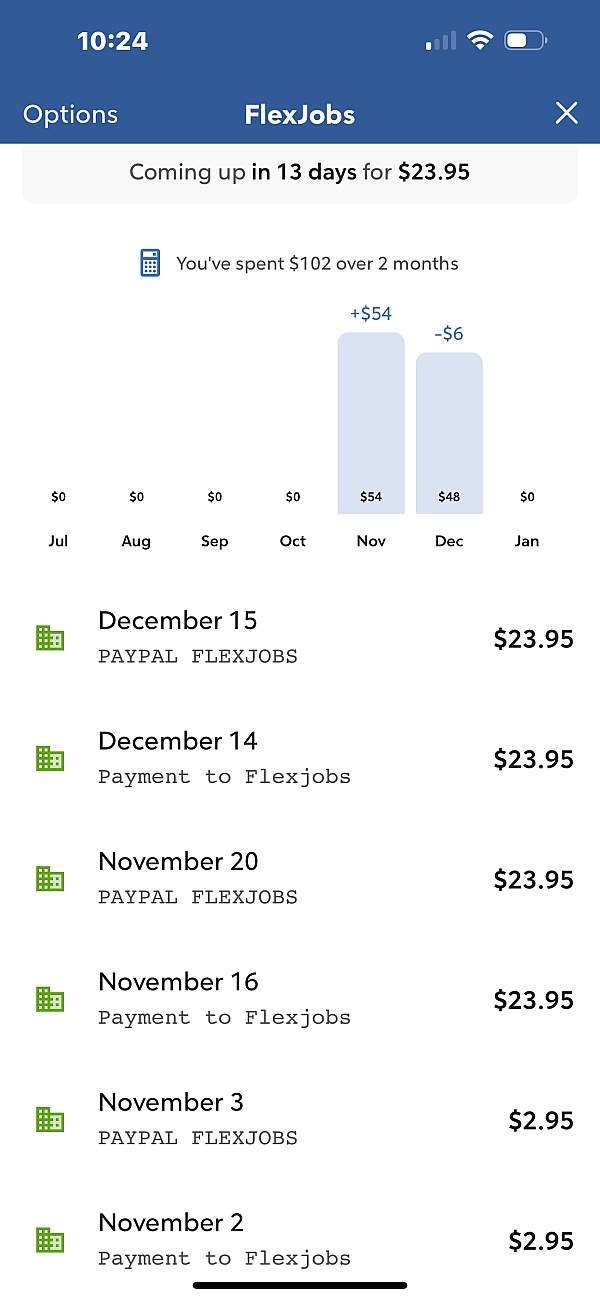
Task: Tap the bank icon for the November 3 charge
Action: pyautogui.click(x=50, y=1119)
